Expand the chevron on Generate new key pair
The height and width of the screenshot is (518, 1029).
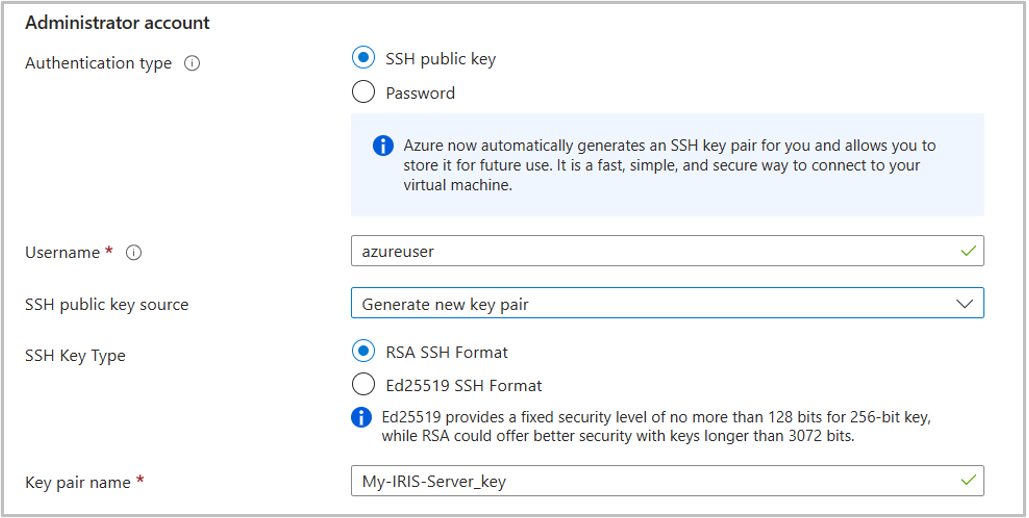(964, 304)
